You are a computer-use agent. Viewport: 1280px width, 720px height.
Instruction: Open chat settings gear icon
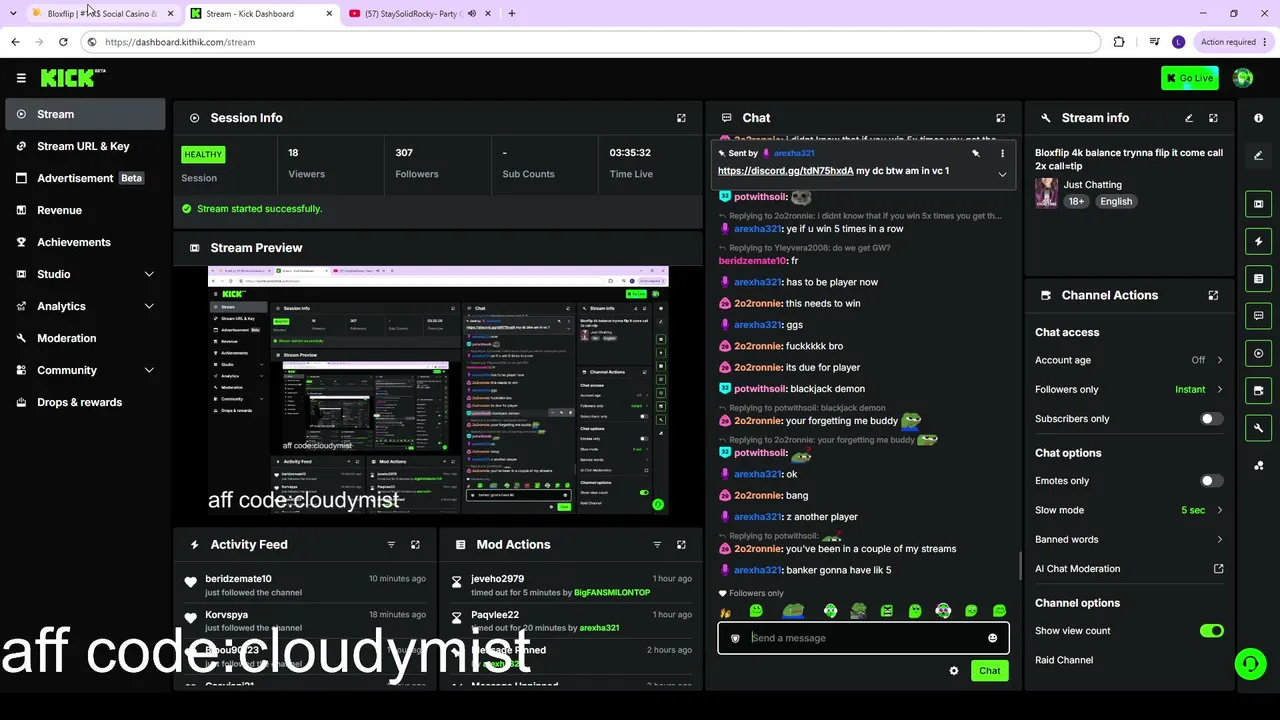click(x=953, y=671)
